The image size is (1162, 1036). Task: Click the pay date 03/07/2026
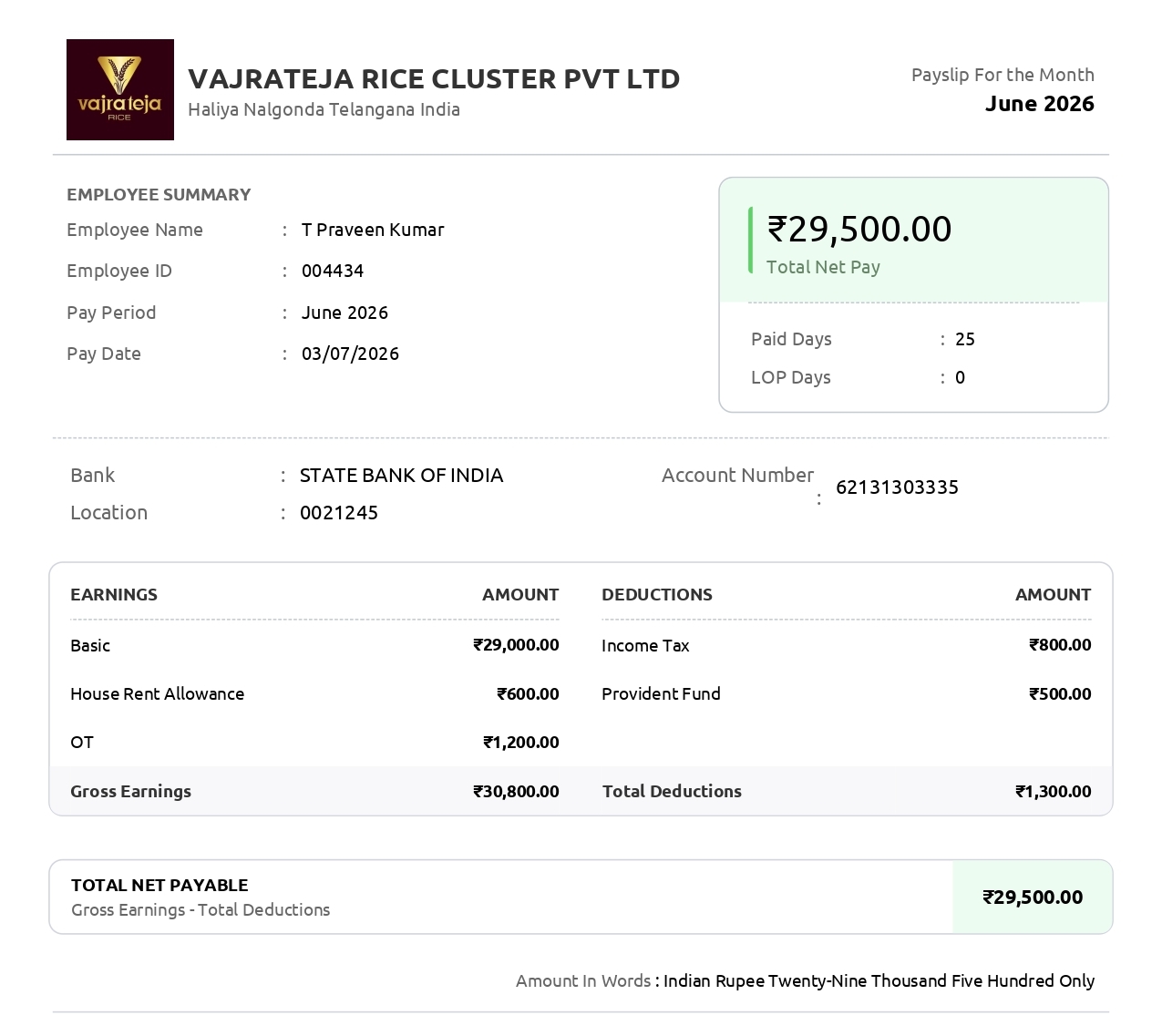[x=350, y=354]
